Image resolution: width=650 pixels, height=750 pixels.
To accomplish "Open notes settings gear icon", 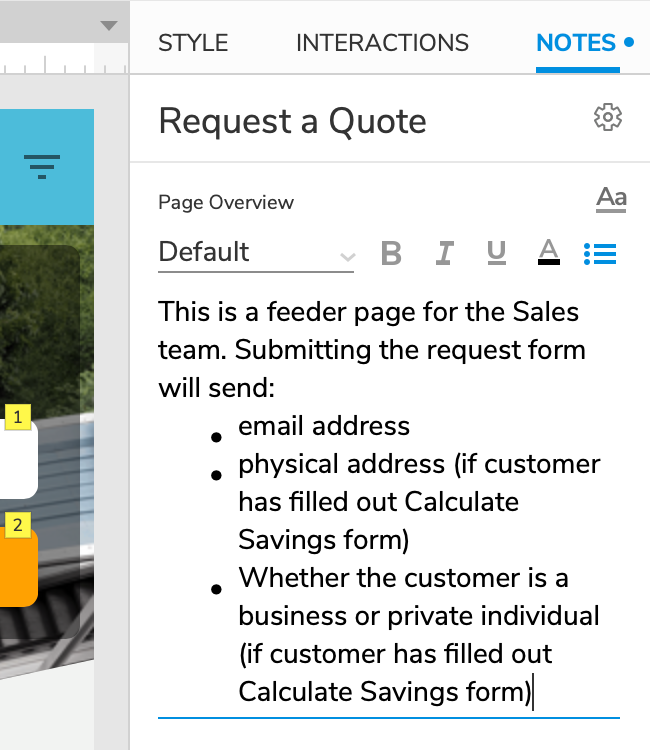I will (x=607, y=118).
